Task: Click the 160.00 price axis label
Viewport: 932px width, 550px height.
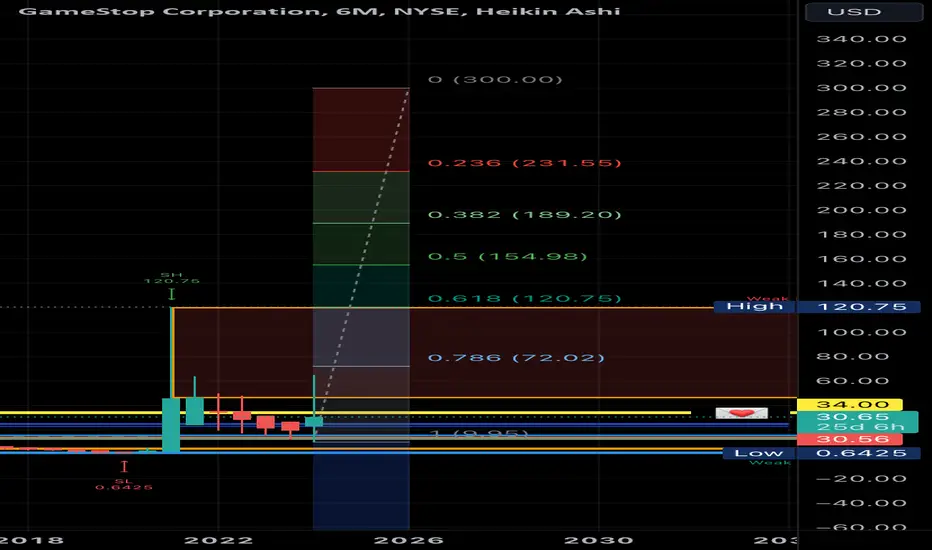Action: tap(861, 259)
